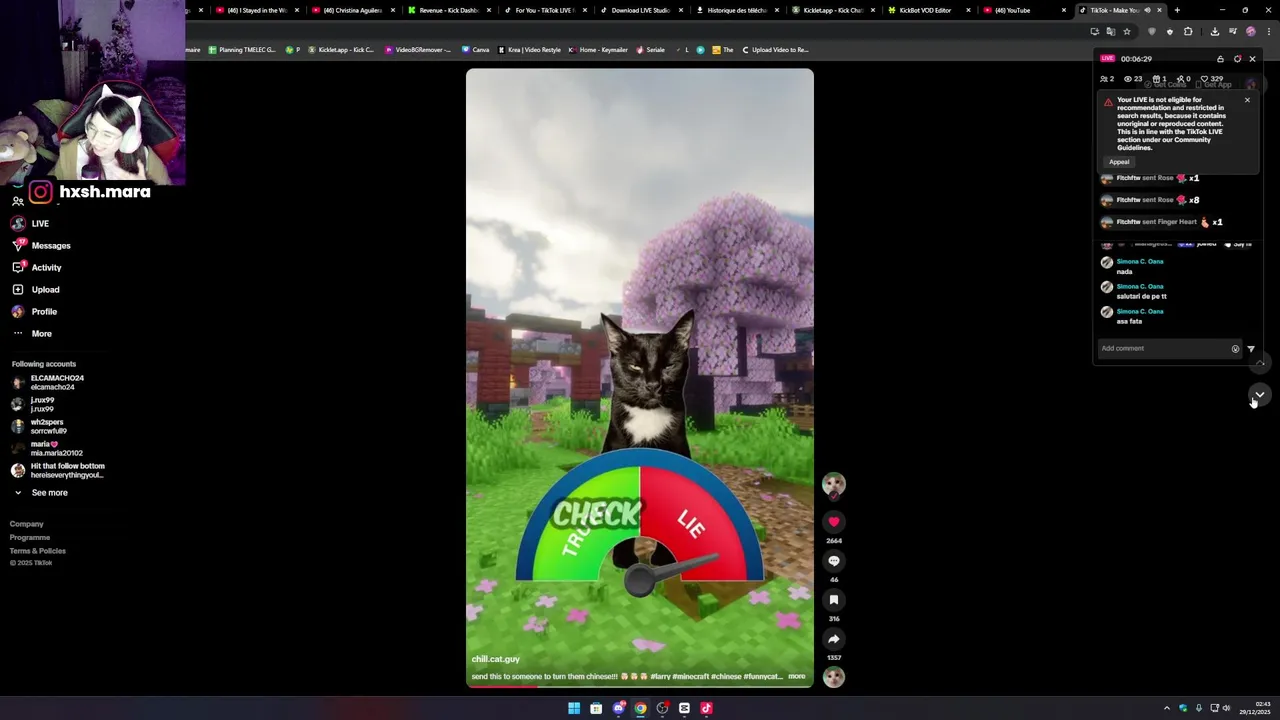Go to next video with down chevron
This screenshot has height=720, width=1280.
click(1260, 394)
